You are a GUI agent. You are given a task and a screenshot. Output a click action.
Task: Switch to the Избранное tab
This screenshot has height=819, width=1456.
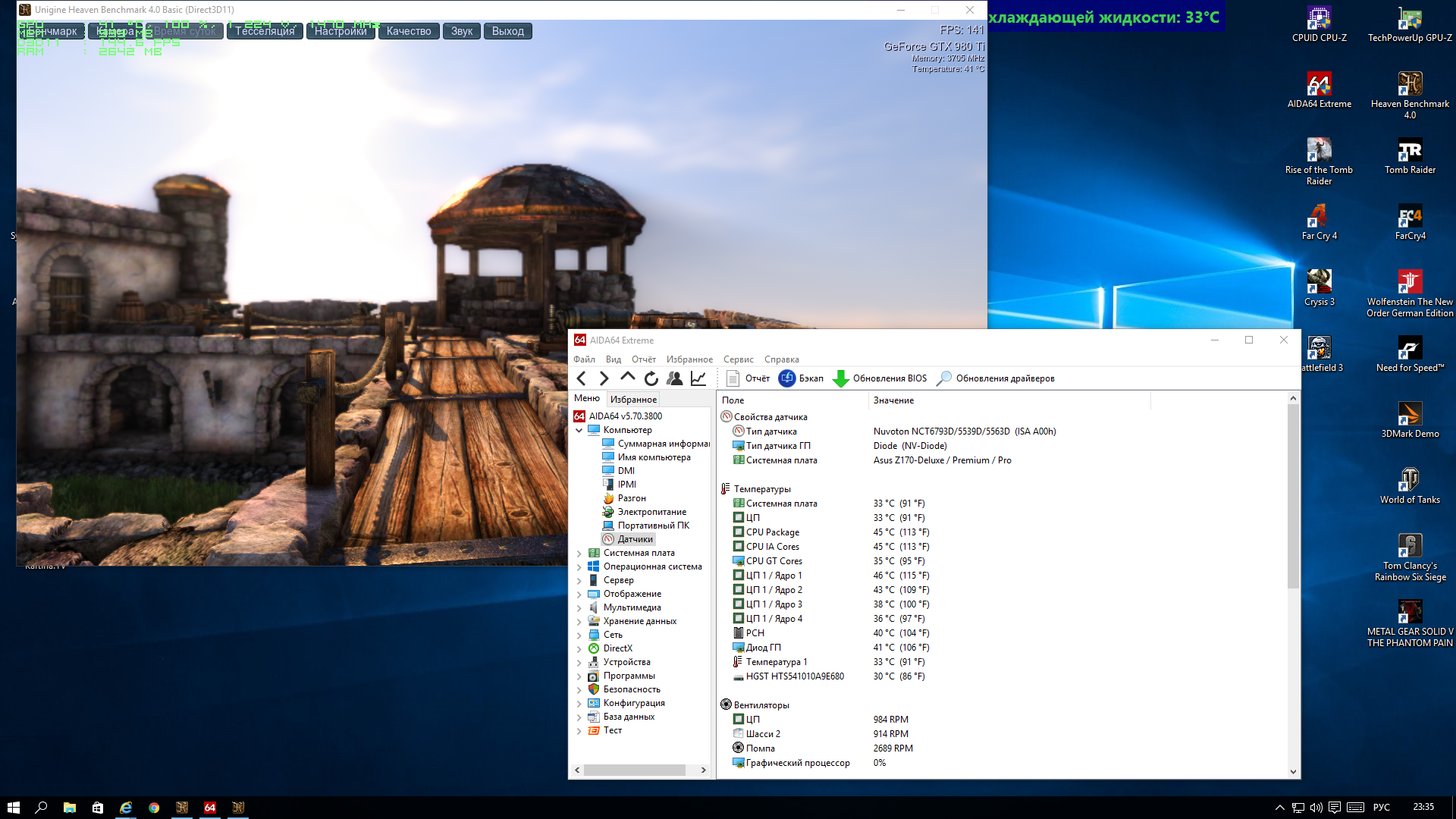[x=633, y=400]
